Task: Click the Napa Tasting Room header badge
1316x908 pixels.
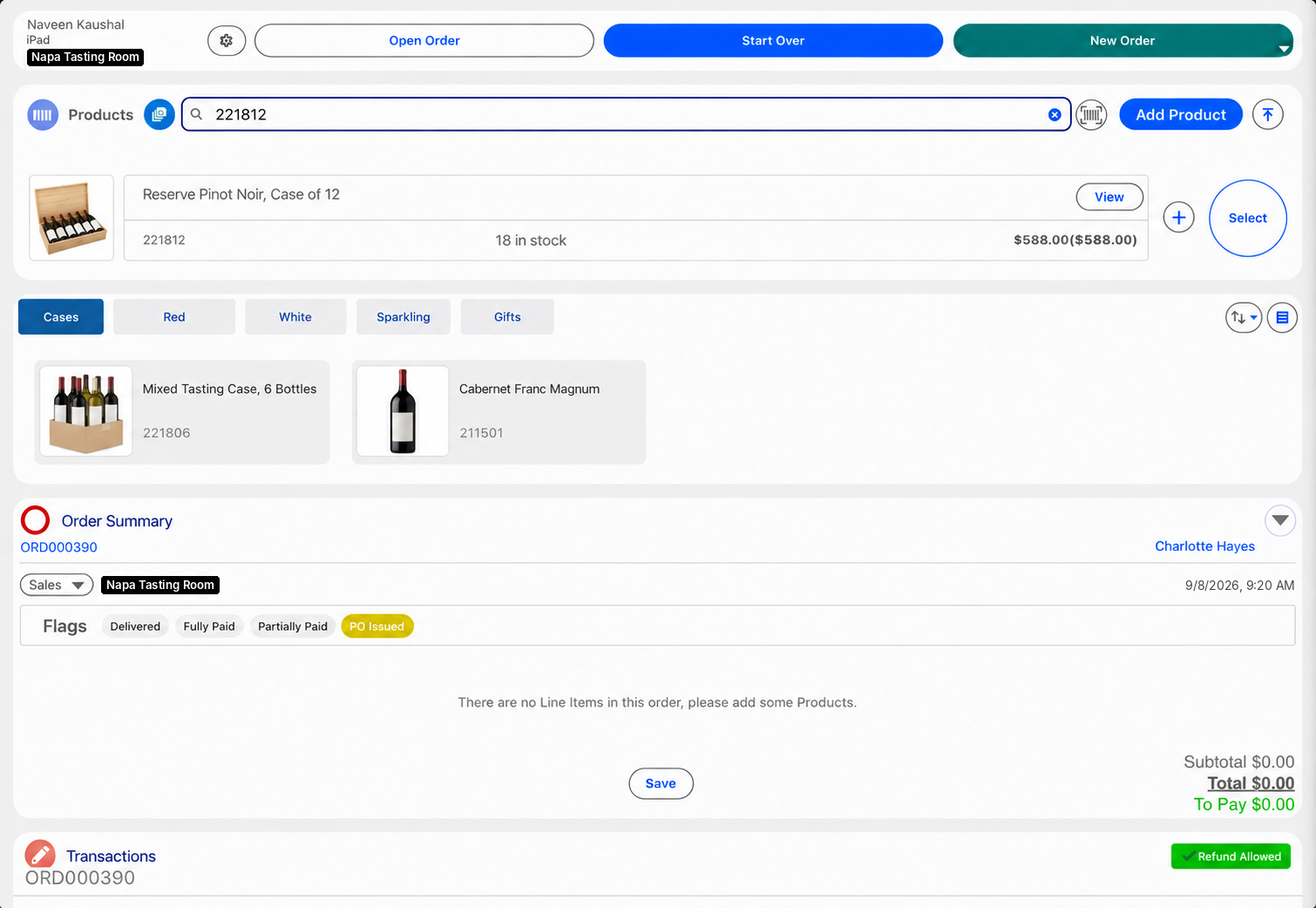Action: point(85,58)
